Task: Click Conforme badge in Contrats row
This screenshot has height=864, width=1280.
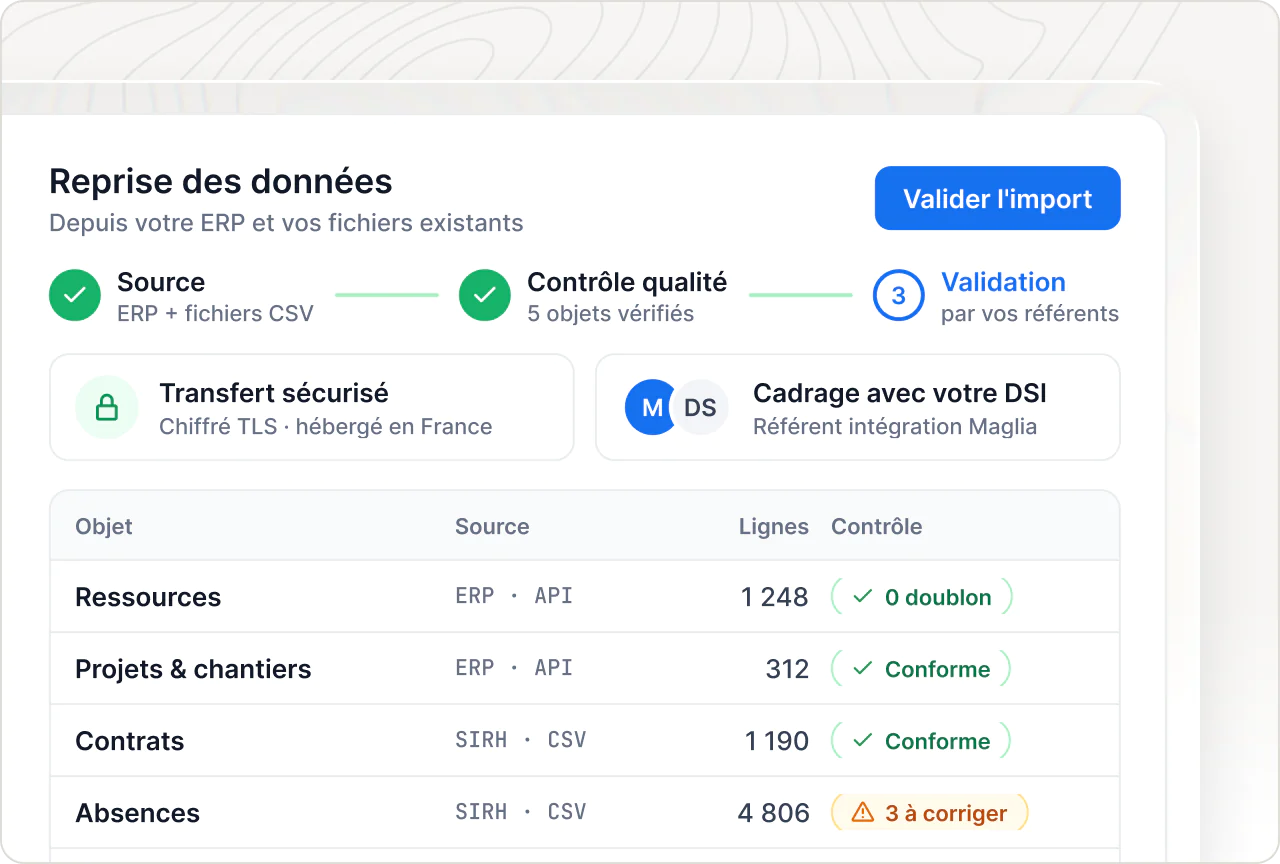Action: pyautogui.click(x=921, y=741)
